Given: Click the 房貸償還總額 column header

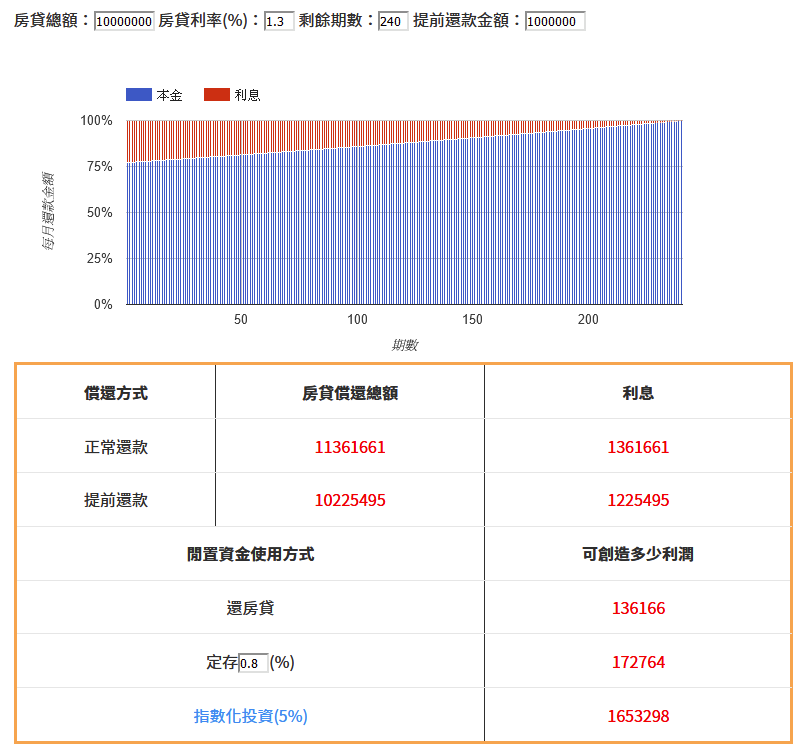Looking at the screenshot, I should (x=350, y=393).
